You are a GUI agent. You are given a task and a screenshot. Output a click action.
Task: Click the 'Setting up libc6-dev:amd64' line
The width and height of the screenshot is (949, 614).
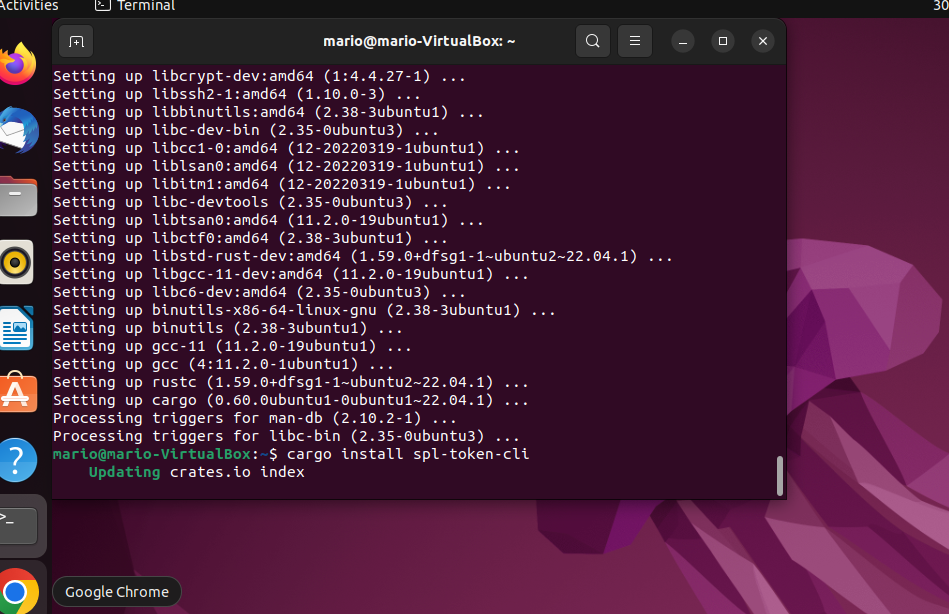pyautogui.click(x=259, y=292)
